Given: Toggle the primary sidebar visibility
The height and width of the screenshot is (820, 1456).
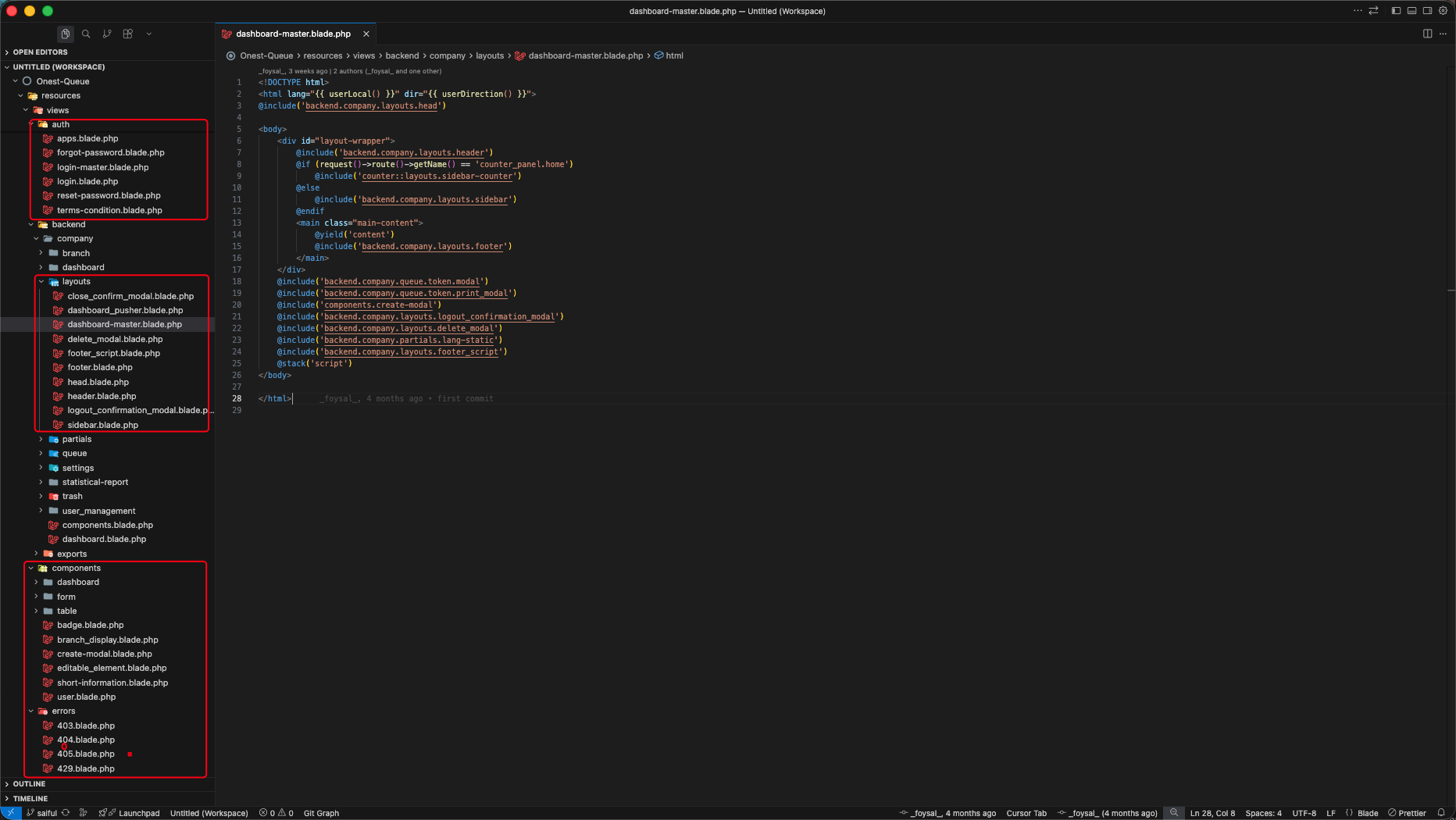Looking at the screenshot, I should click(x=1396, y=11).
